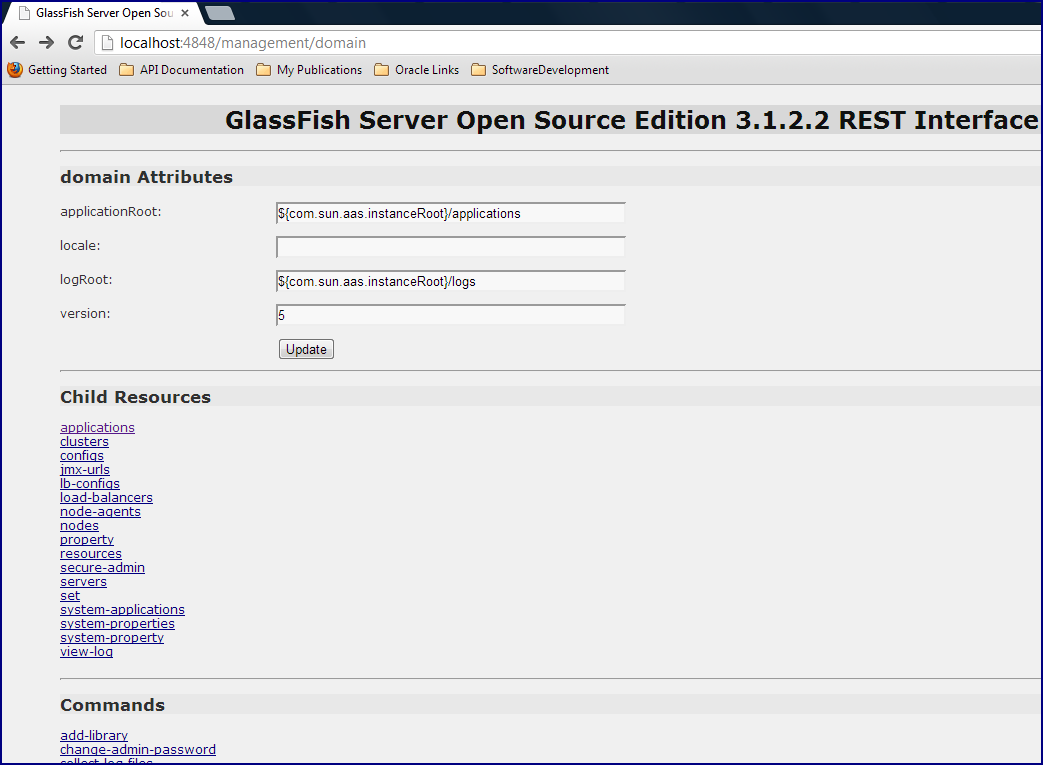Open the applications child resource link
This screenshot has height=765, width=1043.
coord(97,428)
